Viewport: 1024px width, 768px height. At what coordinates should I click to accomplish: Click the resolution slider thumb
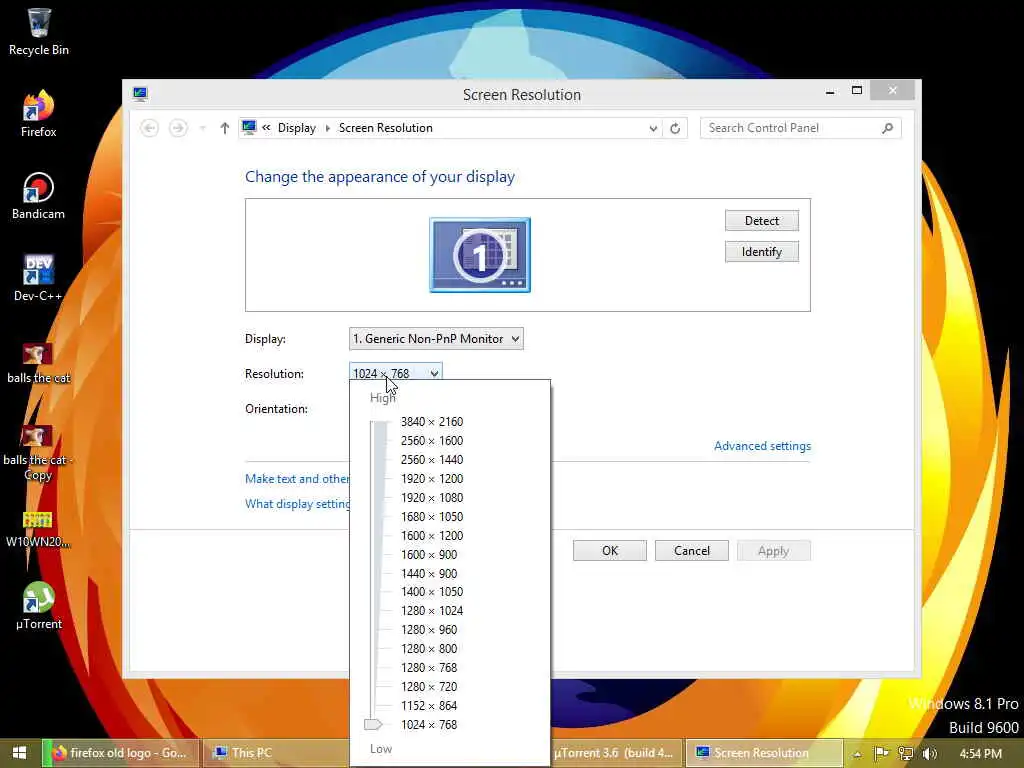[x=373, y=724]
